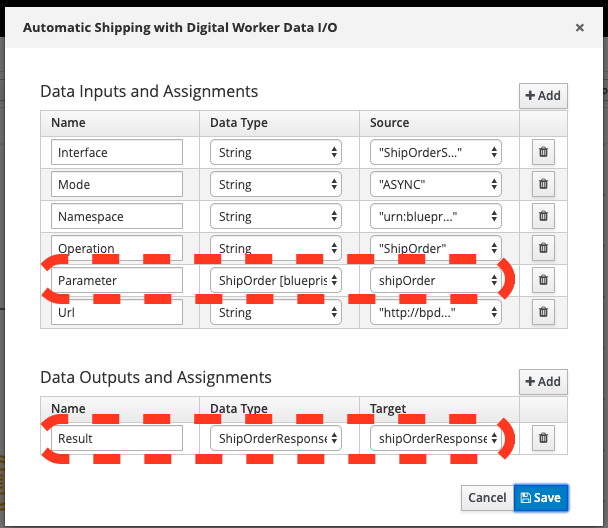Open Data Type dropdown for Result
This screenshot has width=608, height=528.
[276, 438]
